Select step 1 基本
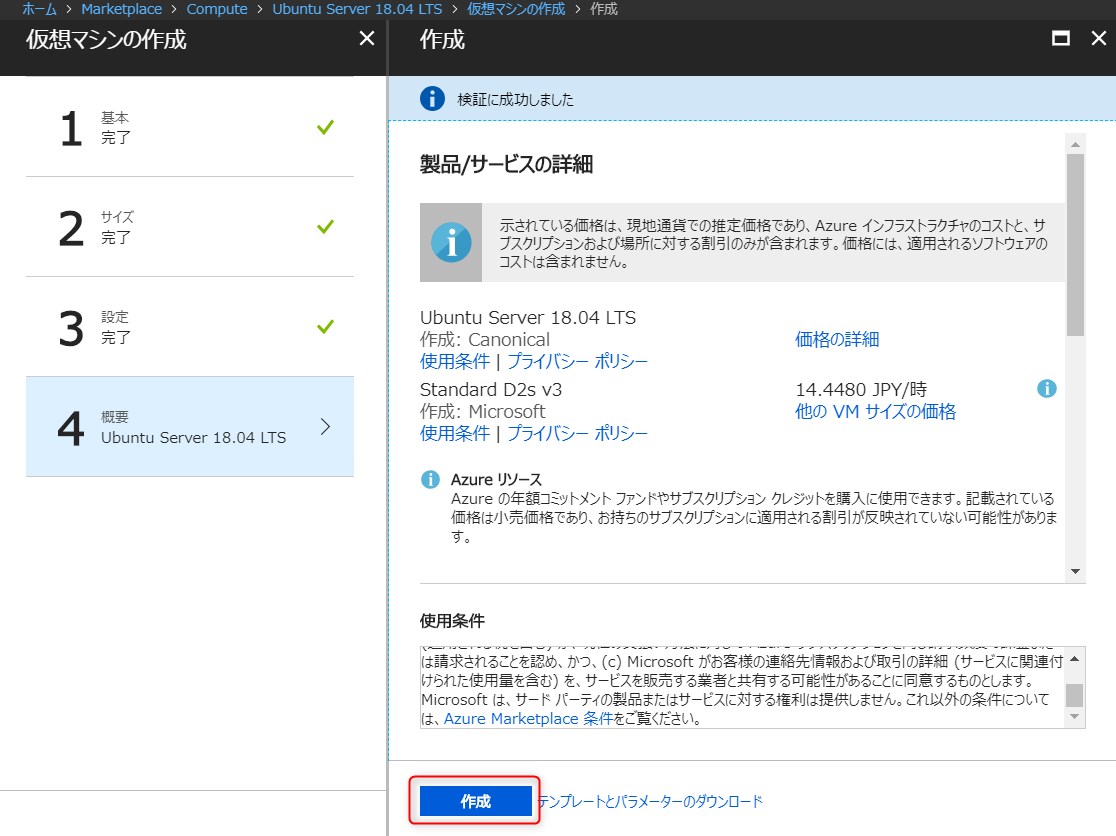The image size is (1116, 836). pyautogui.click(x=190, y=127)
